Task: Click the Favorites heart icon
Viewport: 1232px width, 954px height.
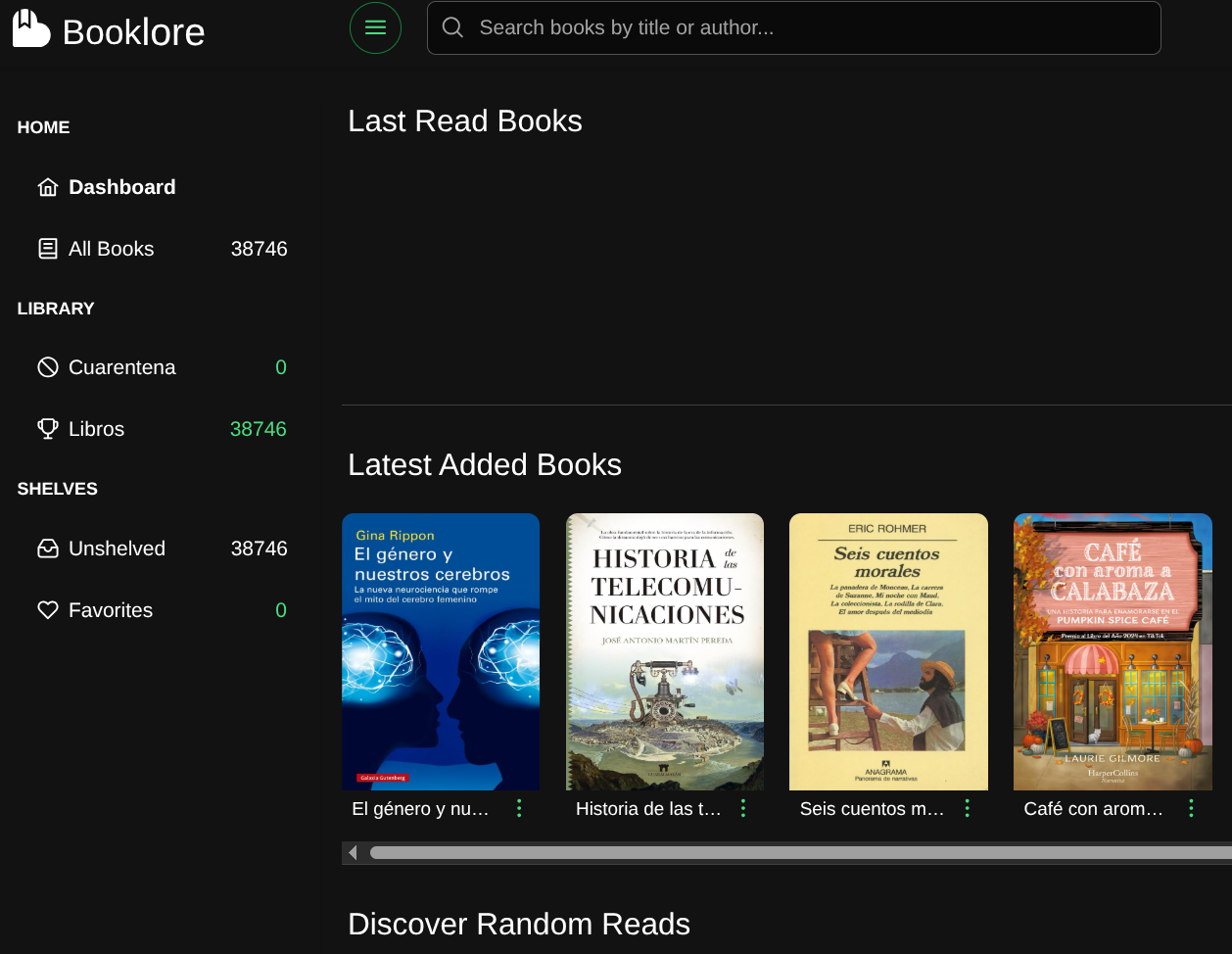Action: pyautogui.click(x=48, y=610)
